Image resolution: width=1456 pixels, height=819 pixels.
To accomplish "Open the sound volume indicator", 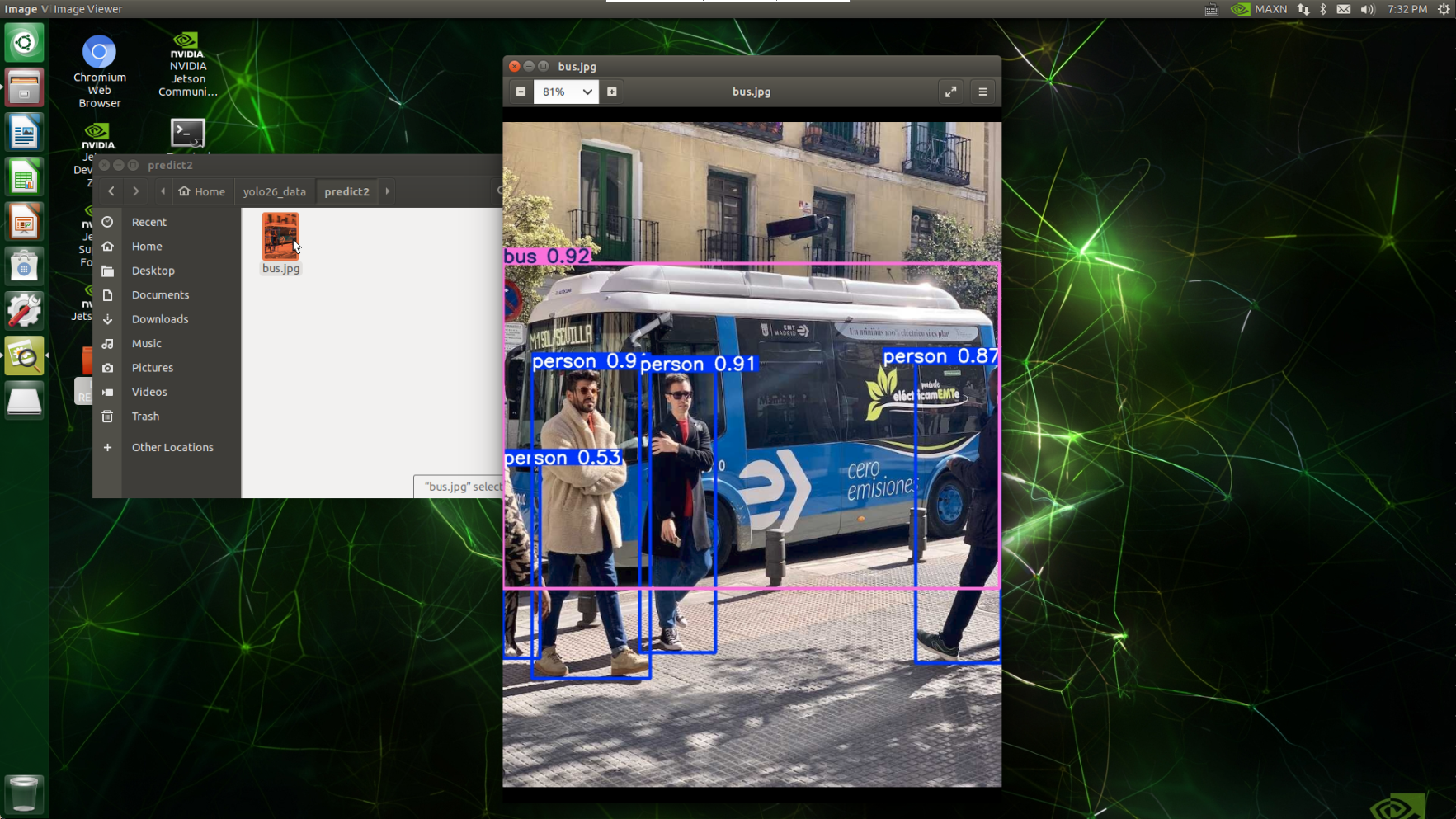I will (x=1368, y=9).
